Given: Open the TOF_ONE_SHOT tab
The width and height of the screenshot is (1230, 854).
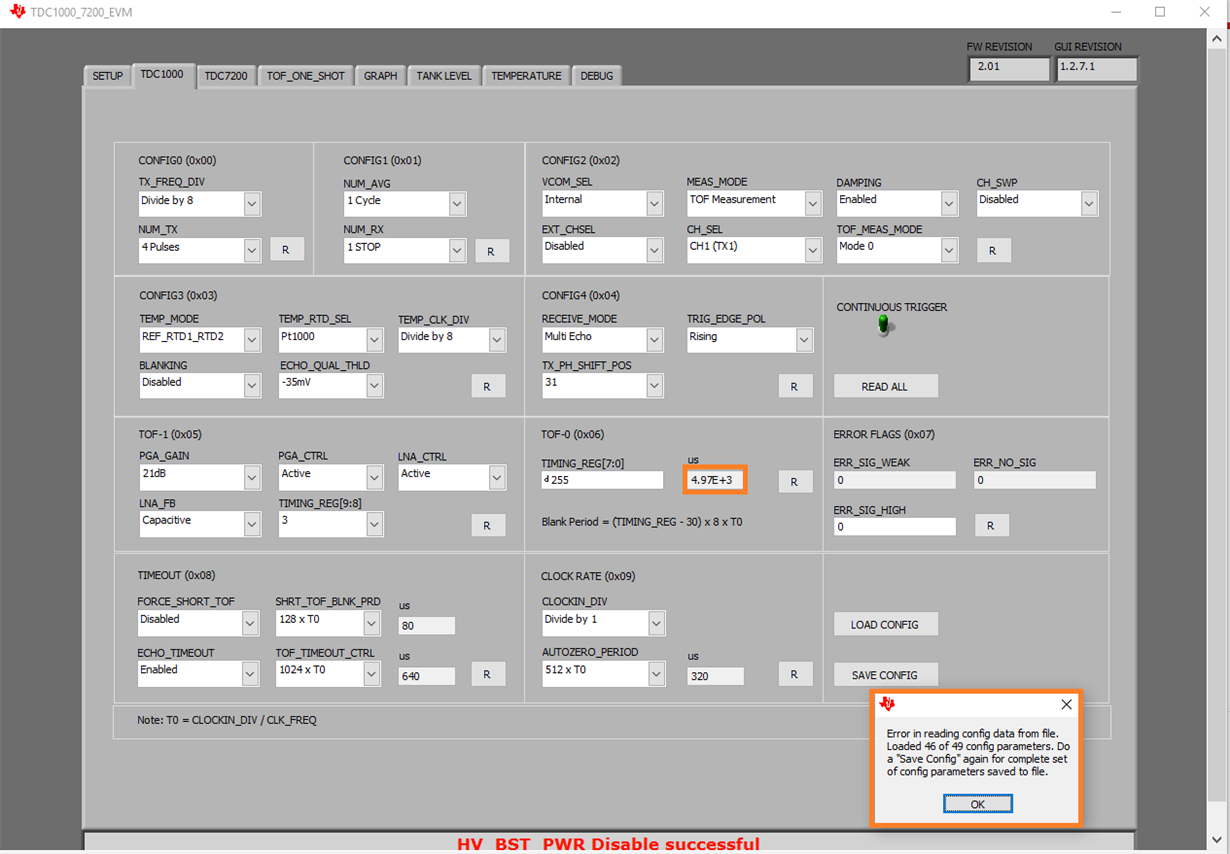Looking at the screenshot, I should (x=305, y=76).
